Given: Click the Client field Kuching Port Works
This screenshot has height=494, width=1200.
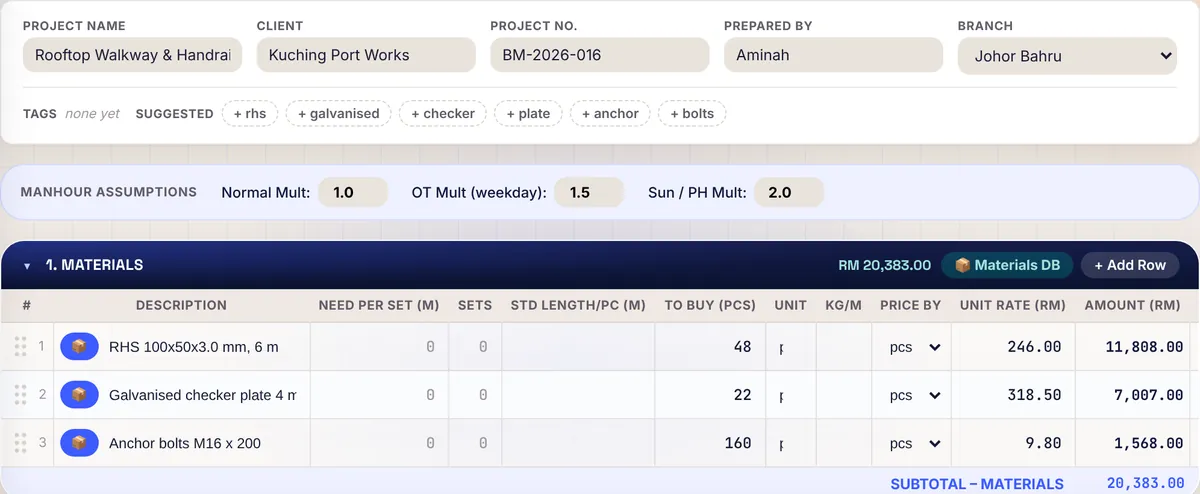Looking at the screenshot, I should [366, 55].
